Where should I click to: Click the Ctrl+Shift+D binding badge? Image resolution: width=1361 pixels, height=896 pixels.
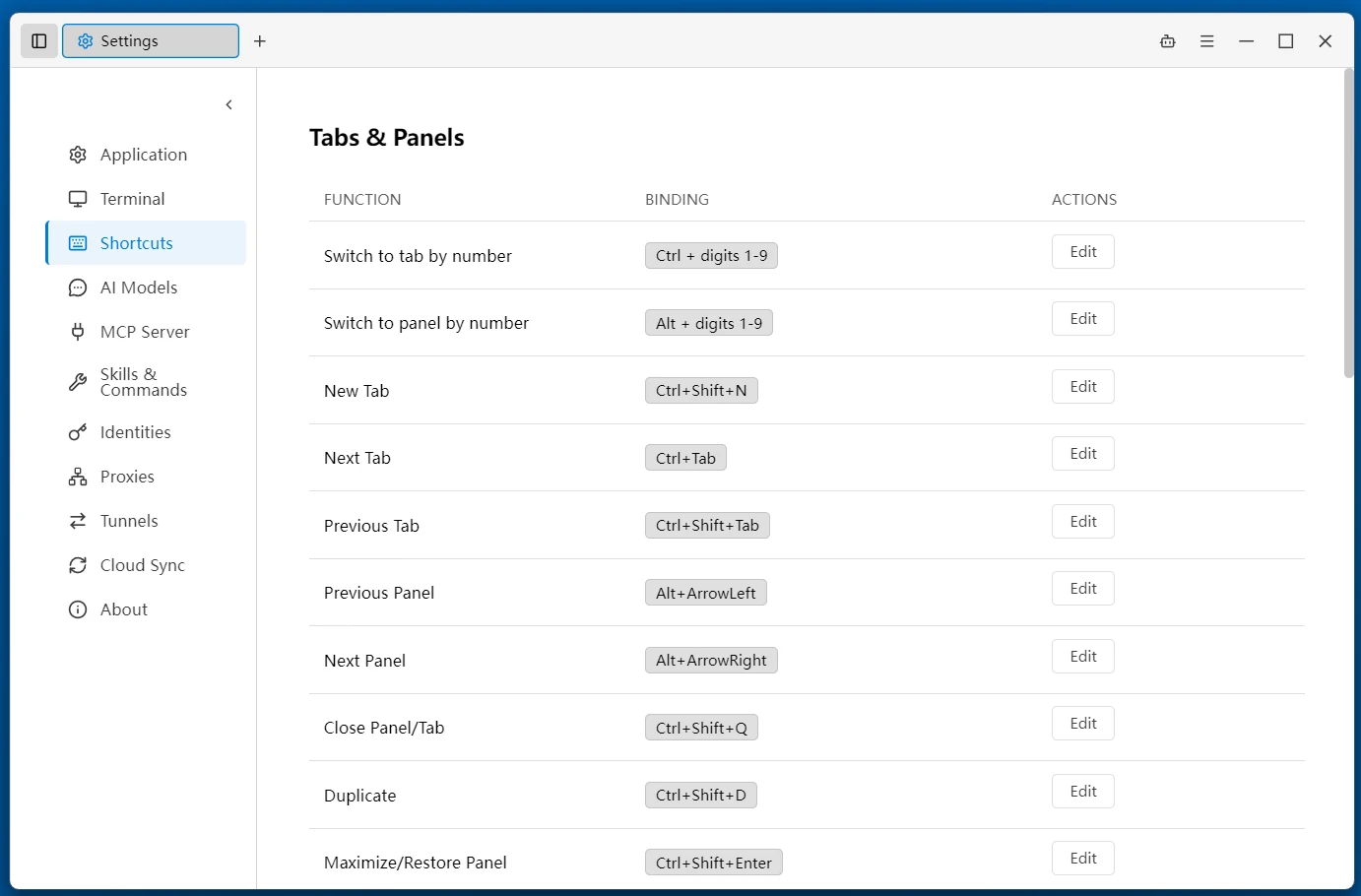tap(701, 796)
